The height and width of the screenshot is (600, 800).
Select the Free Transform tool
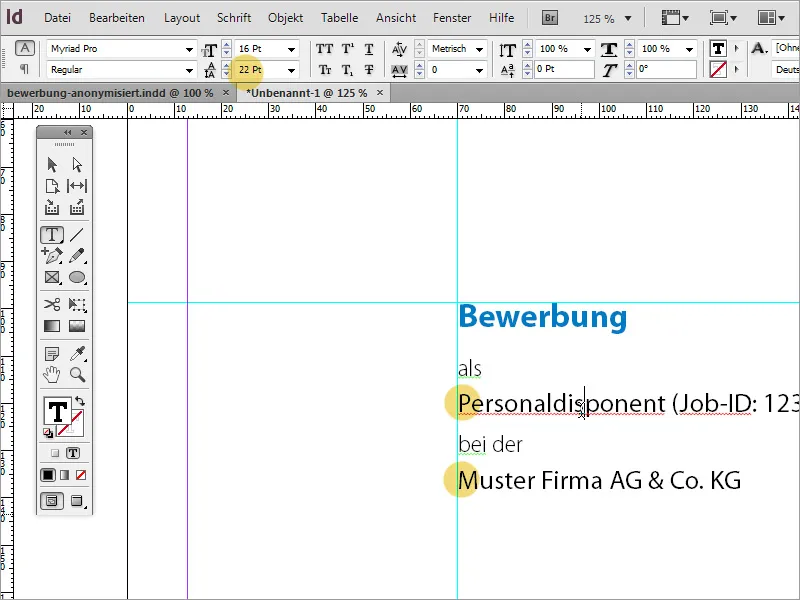coord(77,305)
